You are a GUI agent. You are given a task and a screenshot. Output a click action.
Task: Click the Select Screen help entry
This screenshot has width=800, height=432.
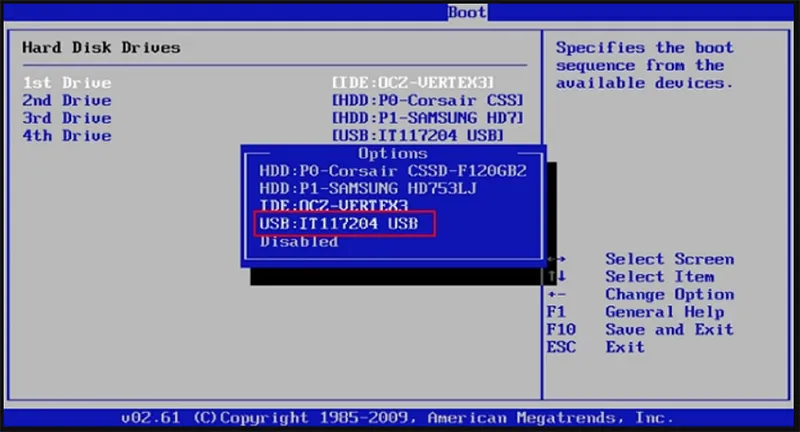tap(670, 259)
